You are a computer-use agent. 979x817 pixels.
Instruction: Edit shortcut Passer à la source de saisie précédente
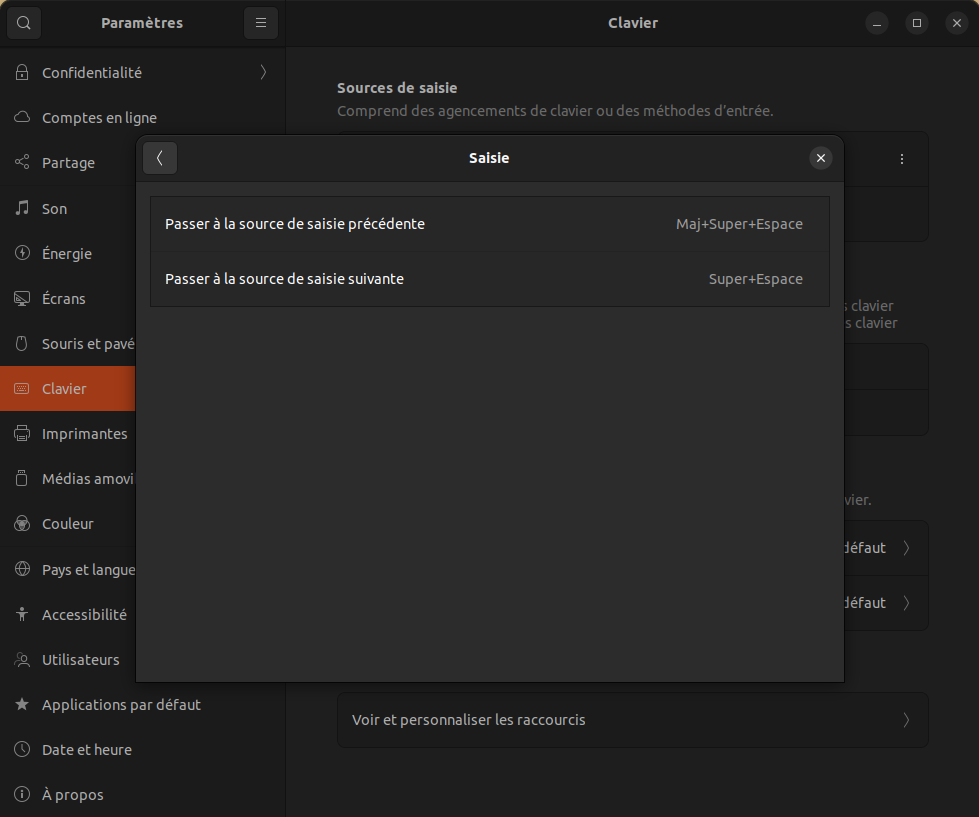pyautogui.click(x=490, y=224)
